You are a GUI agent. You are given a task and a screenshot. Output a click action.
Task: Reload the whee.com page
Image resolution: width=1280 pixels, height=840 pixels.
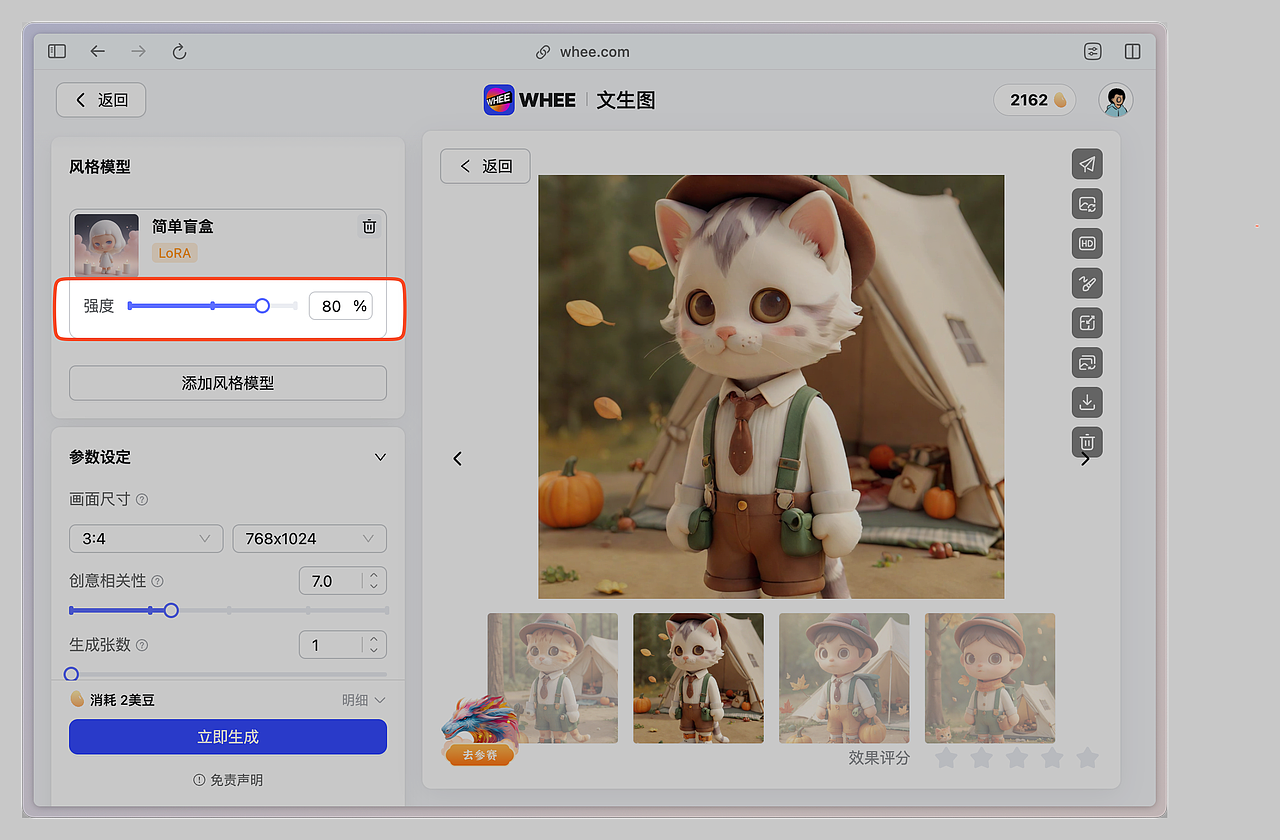tap(180, 51)
